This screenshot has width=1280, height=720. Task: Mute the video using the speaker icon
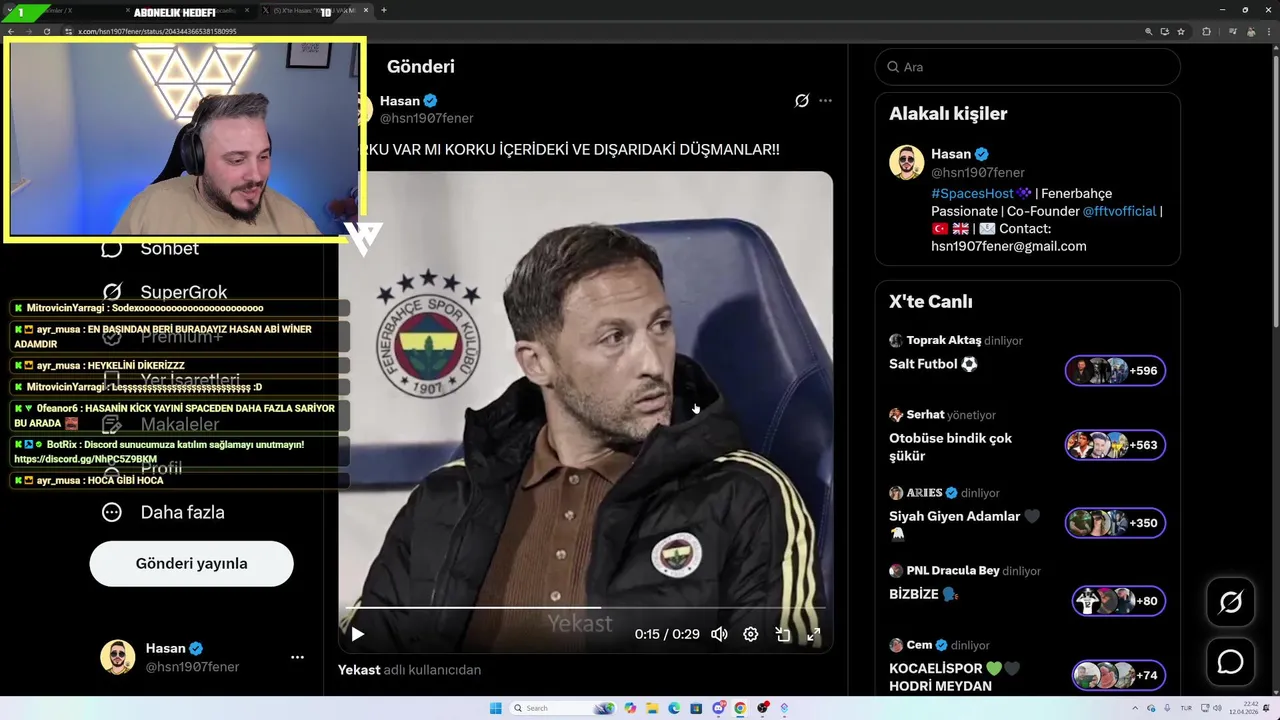coord(719,634)
